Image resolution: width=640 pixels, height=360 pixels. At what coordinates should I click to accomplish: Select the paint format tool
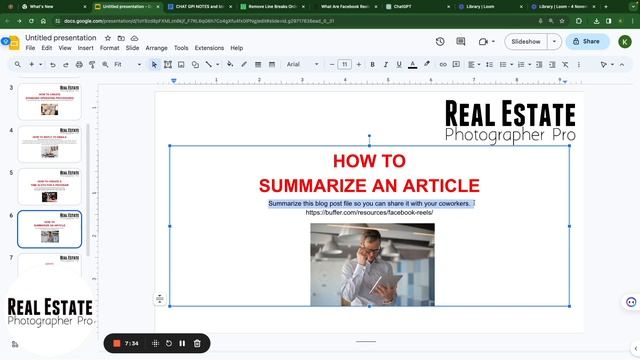click(92, 64)
